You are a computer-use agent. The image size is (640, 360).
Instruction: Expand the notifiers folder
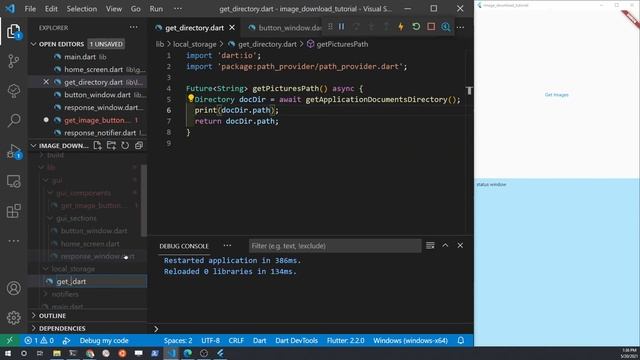(46, 294)
